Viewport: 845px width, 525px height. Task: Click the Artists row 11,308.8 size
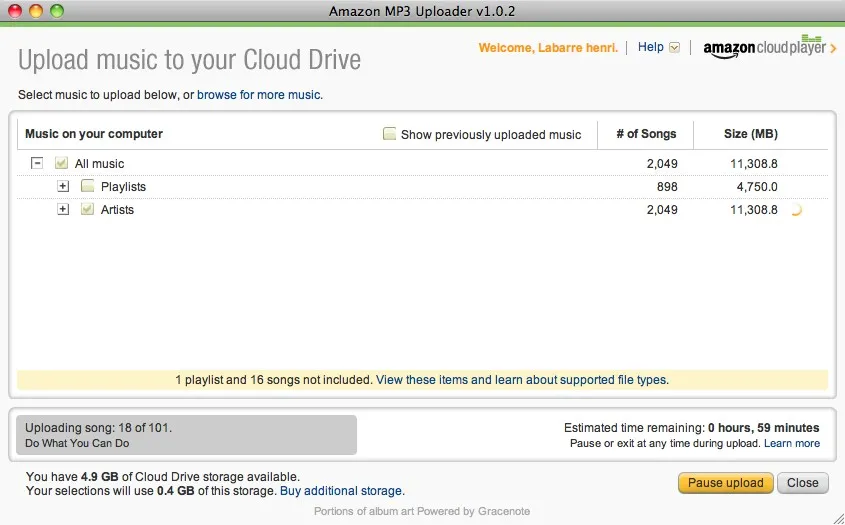(753, 210)
